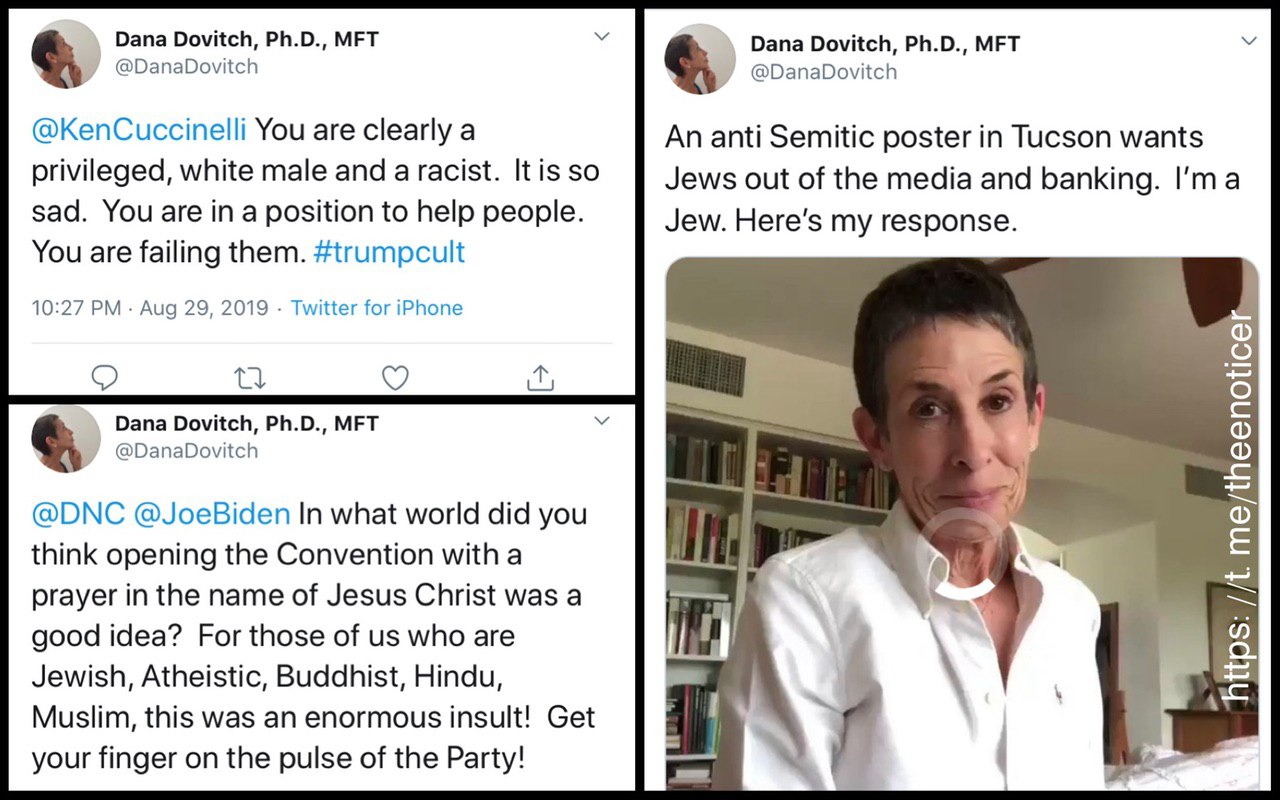Open the @KenCuccinelli mention

[139, 130]
